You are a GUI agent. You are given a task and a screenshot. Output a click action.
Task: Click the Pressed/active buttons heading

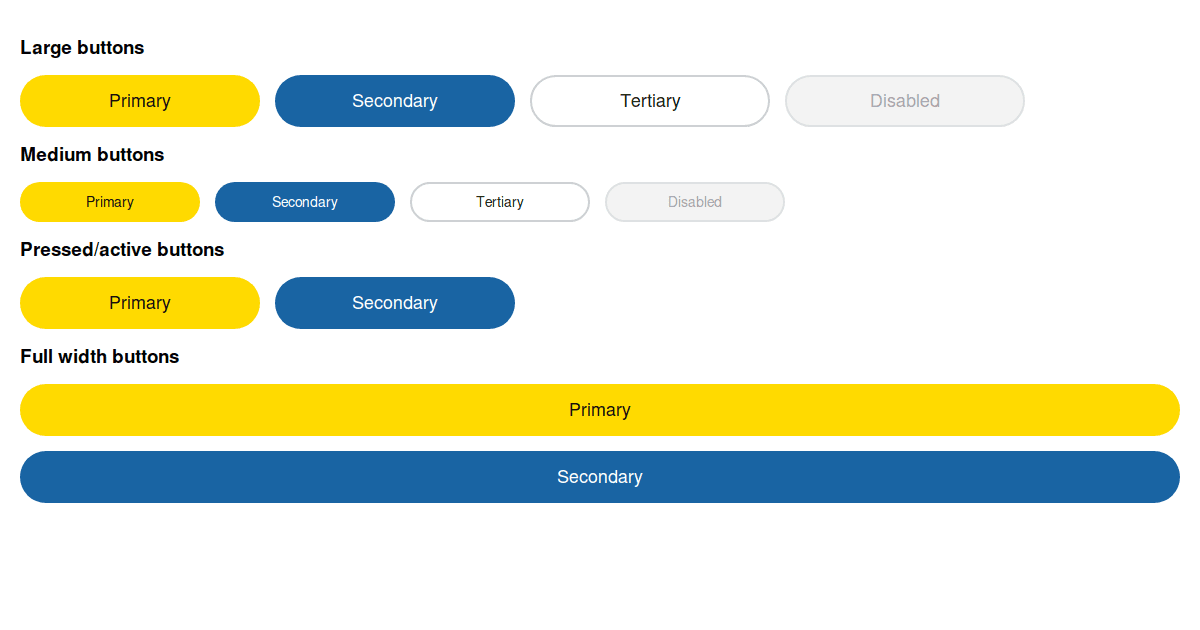click(x=122, y=250)
